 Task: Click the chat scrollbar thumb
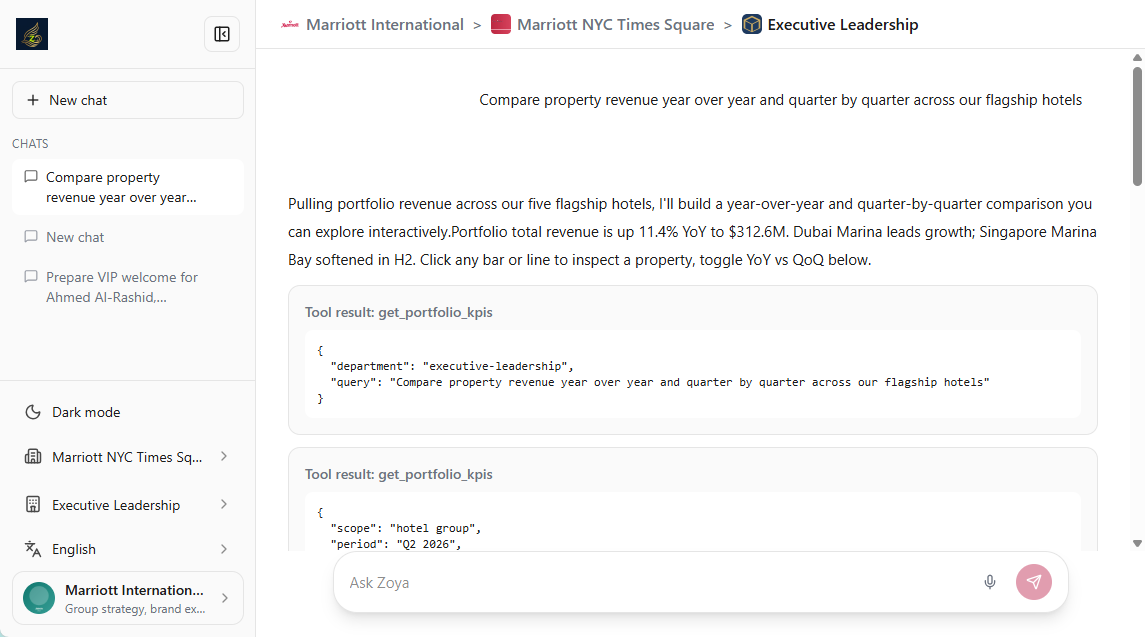pyautogui.click(x=1137, y=126)
